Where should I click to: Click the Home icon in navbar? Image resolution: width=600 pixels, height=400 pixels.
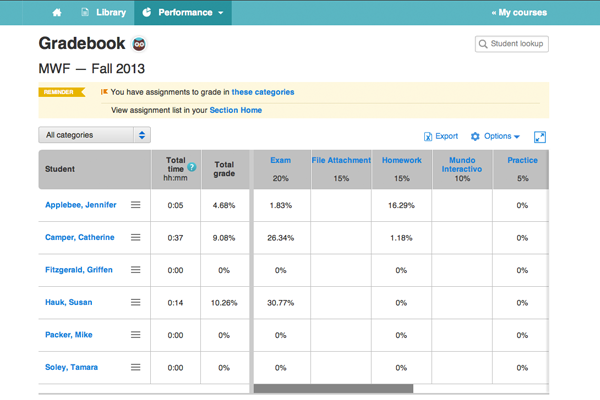pos(57,13)
